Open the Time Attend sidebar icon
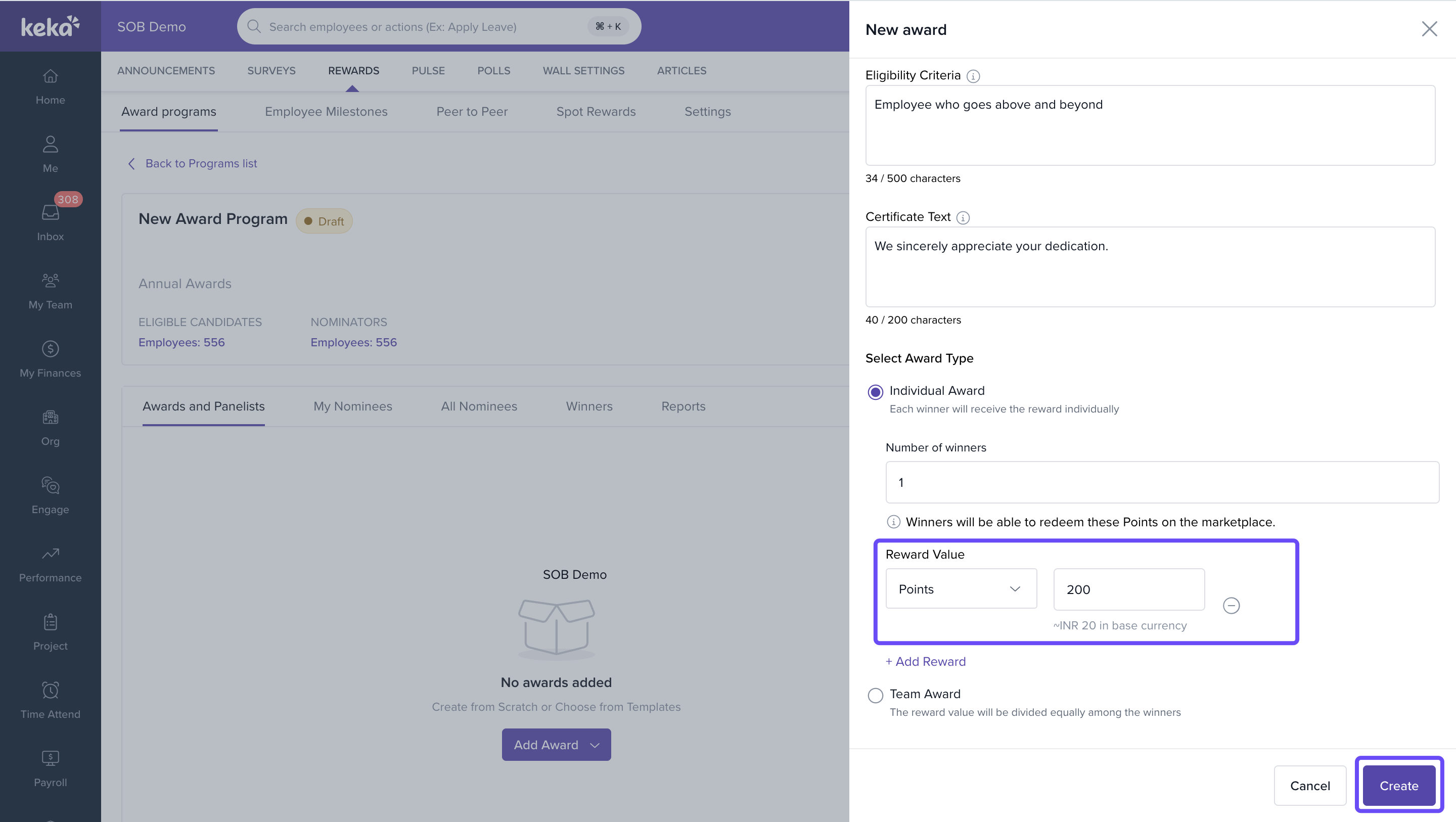Viewport: 1456px width, 822px height. [51, 690]
